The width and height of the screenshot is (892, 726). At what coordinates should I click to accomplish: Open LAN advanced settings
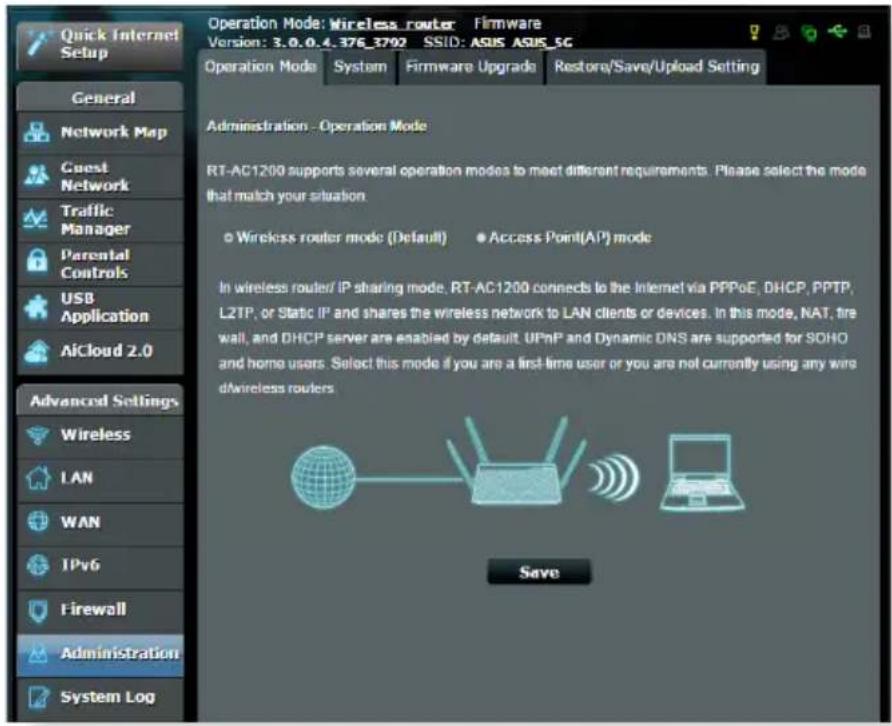pyautogui.click(x=100, y=479)
